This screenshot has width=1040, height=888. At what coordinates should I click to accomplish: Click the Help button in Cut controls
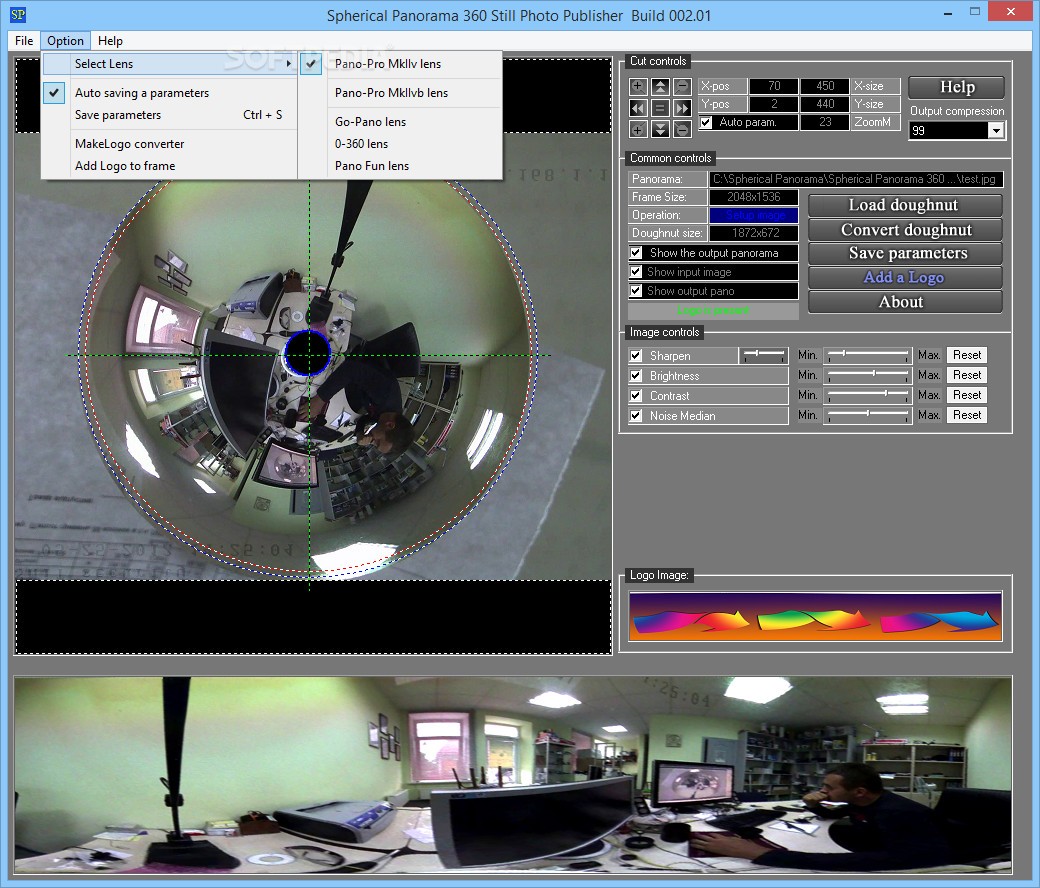956,87
